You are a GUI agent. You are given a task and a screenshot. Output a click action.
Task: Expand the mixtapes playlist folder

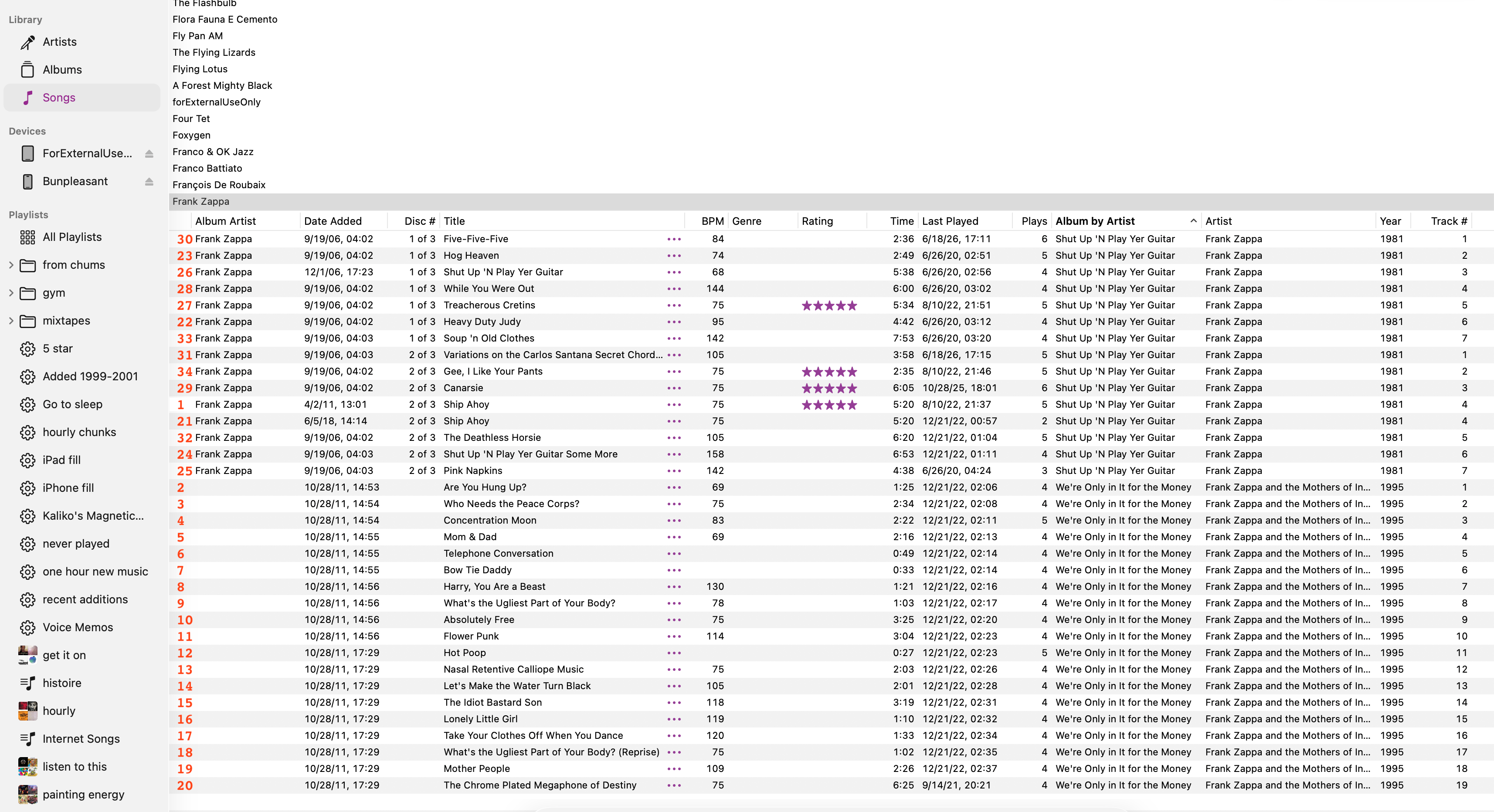[x=11, y=321]
